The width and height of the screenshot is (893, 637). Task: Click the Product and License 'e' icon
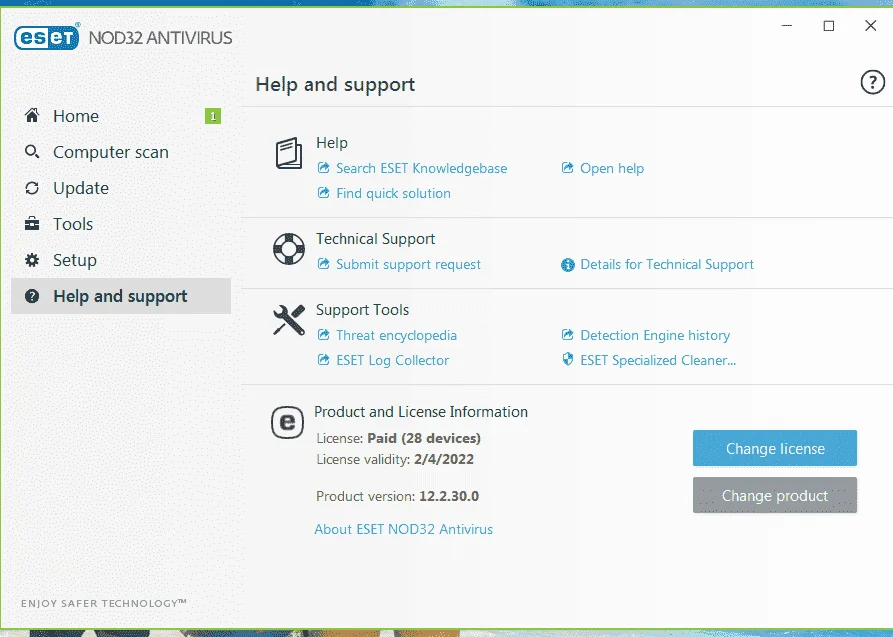287,422
